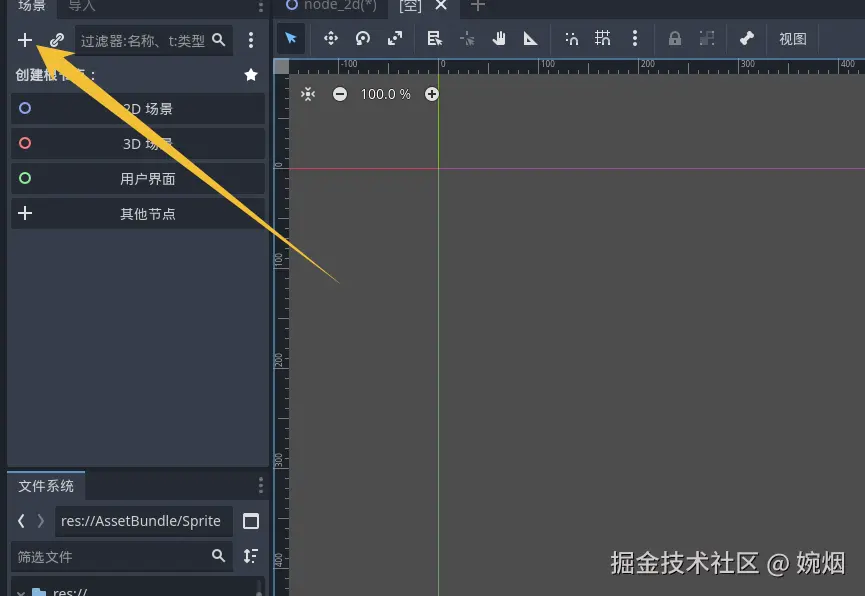
Task: Instantiate child scene via link icon
Action: coord(57,40)
